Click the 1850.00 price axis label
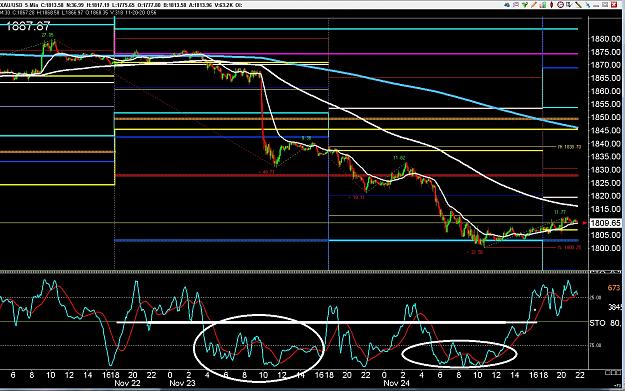Screen dimensions: 625x391 click(x=605, y=118)
